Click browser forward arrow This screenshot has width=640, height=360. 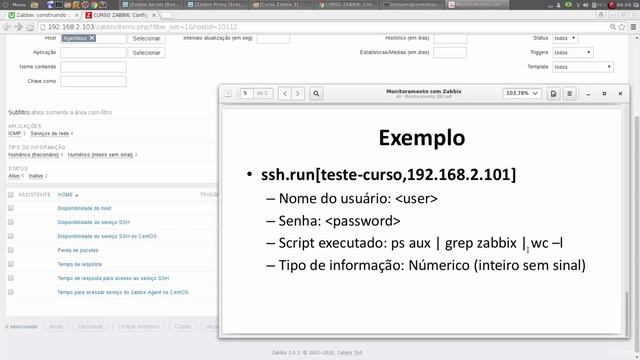(x=18, y=27)
